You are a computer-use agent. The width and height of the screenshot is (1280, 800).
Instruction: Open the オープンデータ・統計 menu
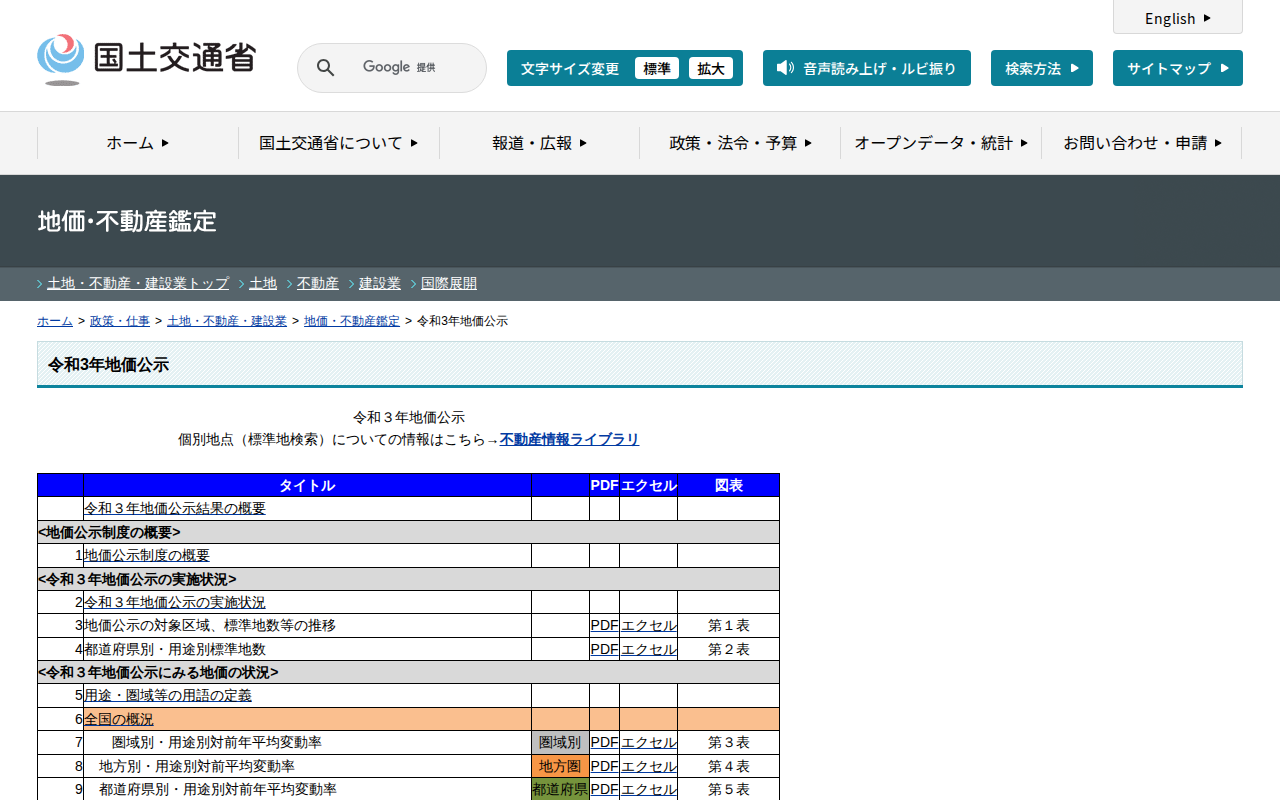tap(941, 143)
